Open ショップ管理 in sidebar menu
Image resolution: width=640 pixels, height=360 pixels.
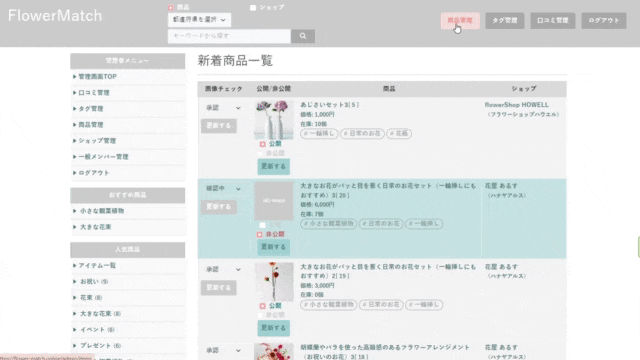pos(97,140)
